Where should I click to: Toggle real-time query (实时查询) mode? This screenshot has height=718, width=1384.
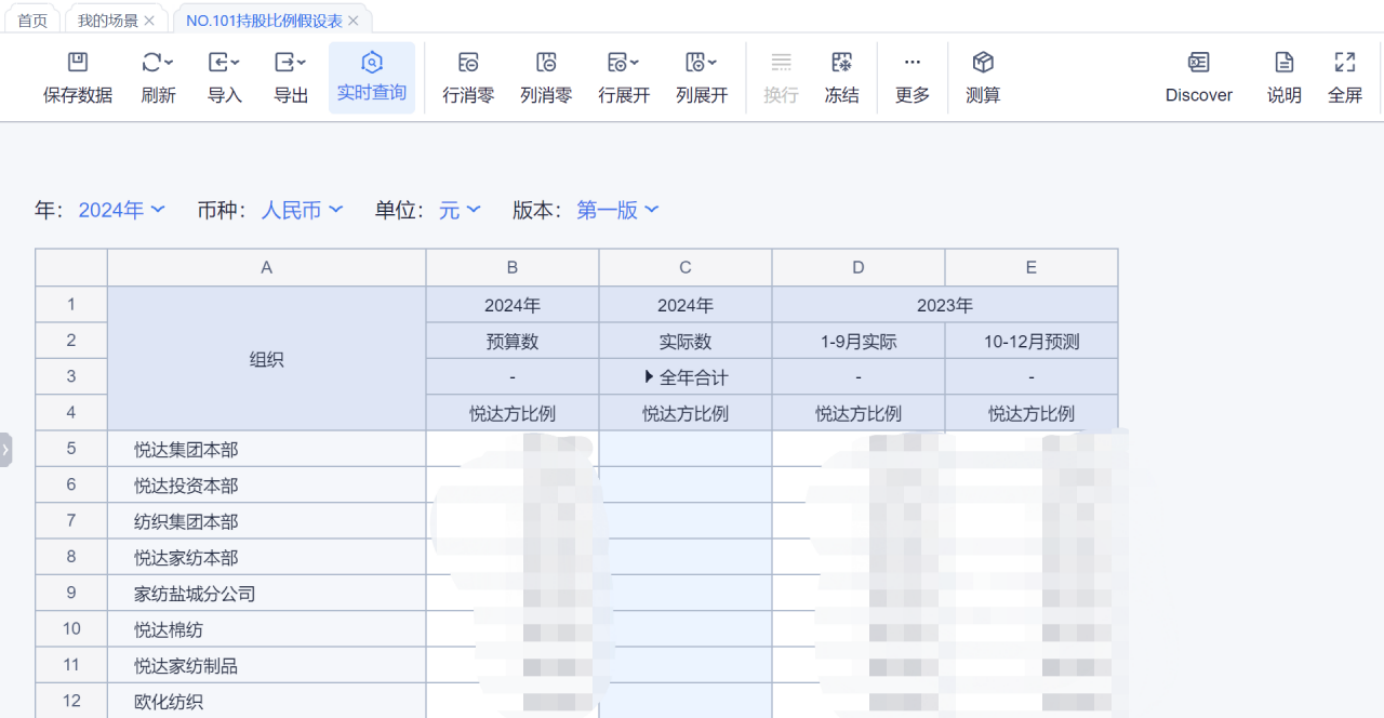(x=371, y=64)
